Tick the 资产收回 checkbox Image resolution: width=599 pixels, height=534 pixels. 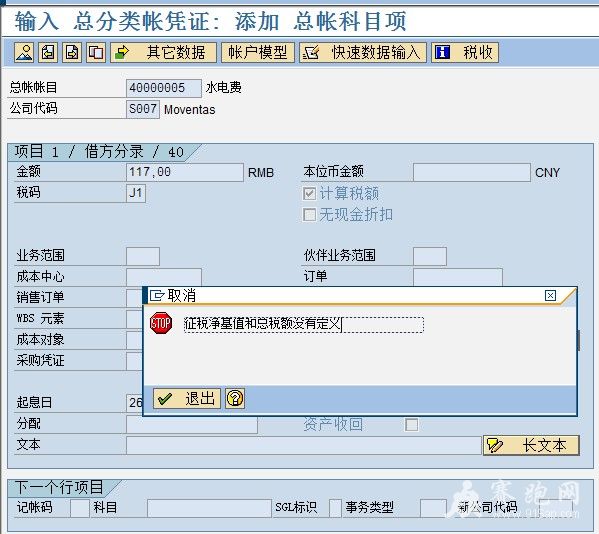click(x=411, y=424)
